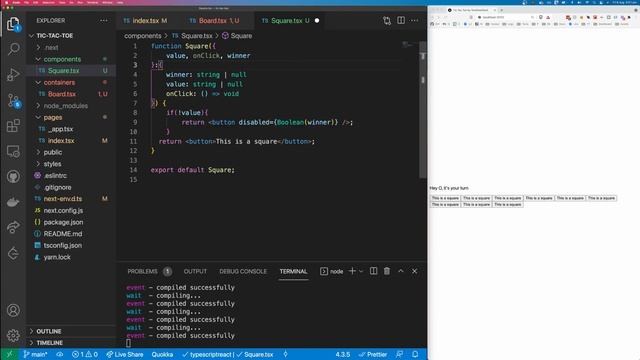This screenshot has height=360, width=640.
Task: Open the Remote Explorer view
Action: coord(13,151)
